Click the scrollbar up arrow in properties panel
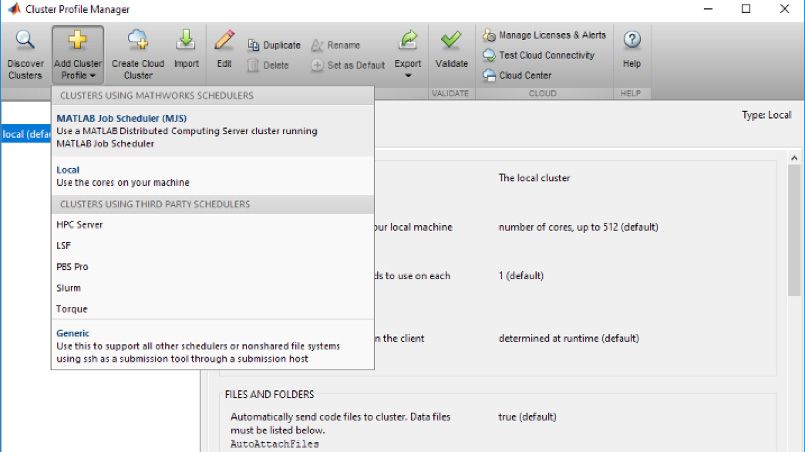 (x=796, y=158)
